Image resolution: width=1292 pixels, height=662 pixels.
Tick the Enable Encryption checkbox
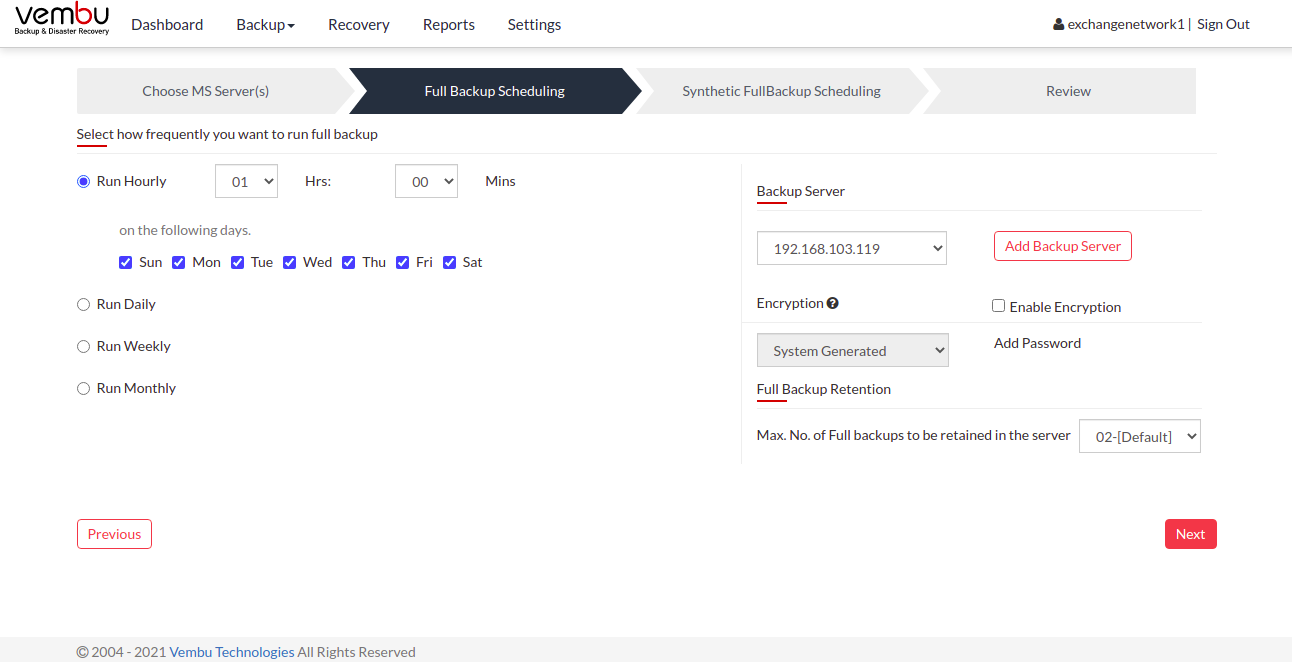pyautogui.click(x=998, y=306)
